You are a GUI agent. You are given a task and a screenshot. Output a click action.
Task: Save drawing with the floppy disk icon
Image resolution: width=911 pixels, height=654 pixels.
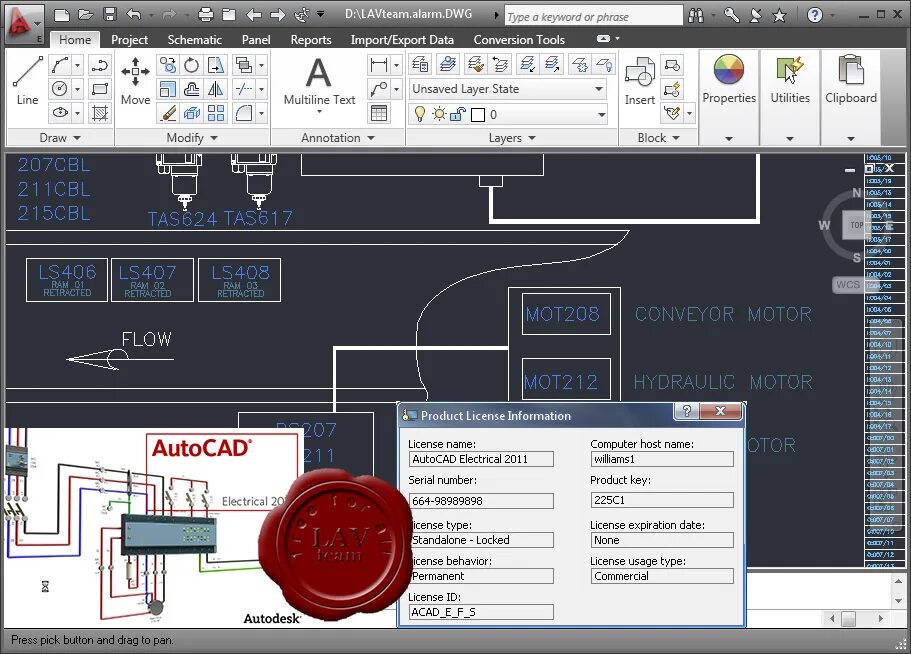[x=110, y=15]
